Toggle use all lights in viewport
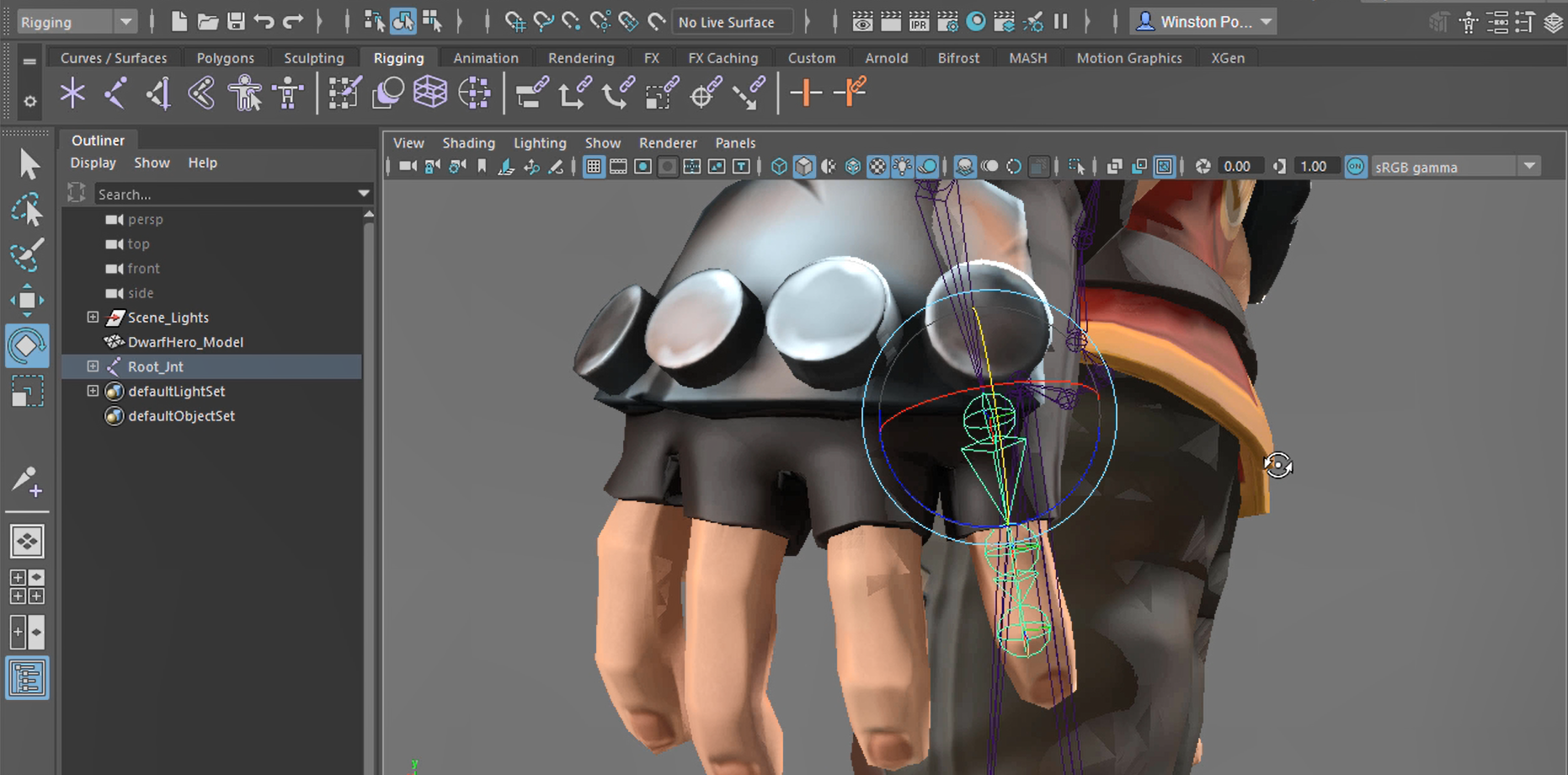This screenshot has width=1568, height=775. (902, 167)
